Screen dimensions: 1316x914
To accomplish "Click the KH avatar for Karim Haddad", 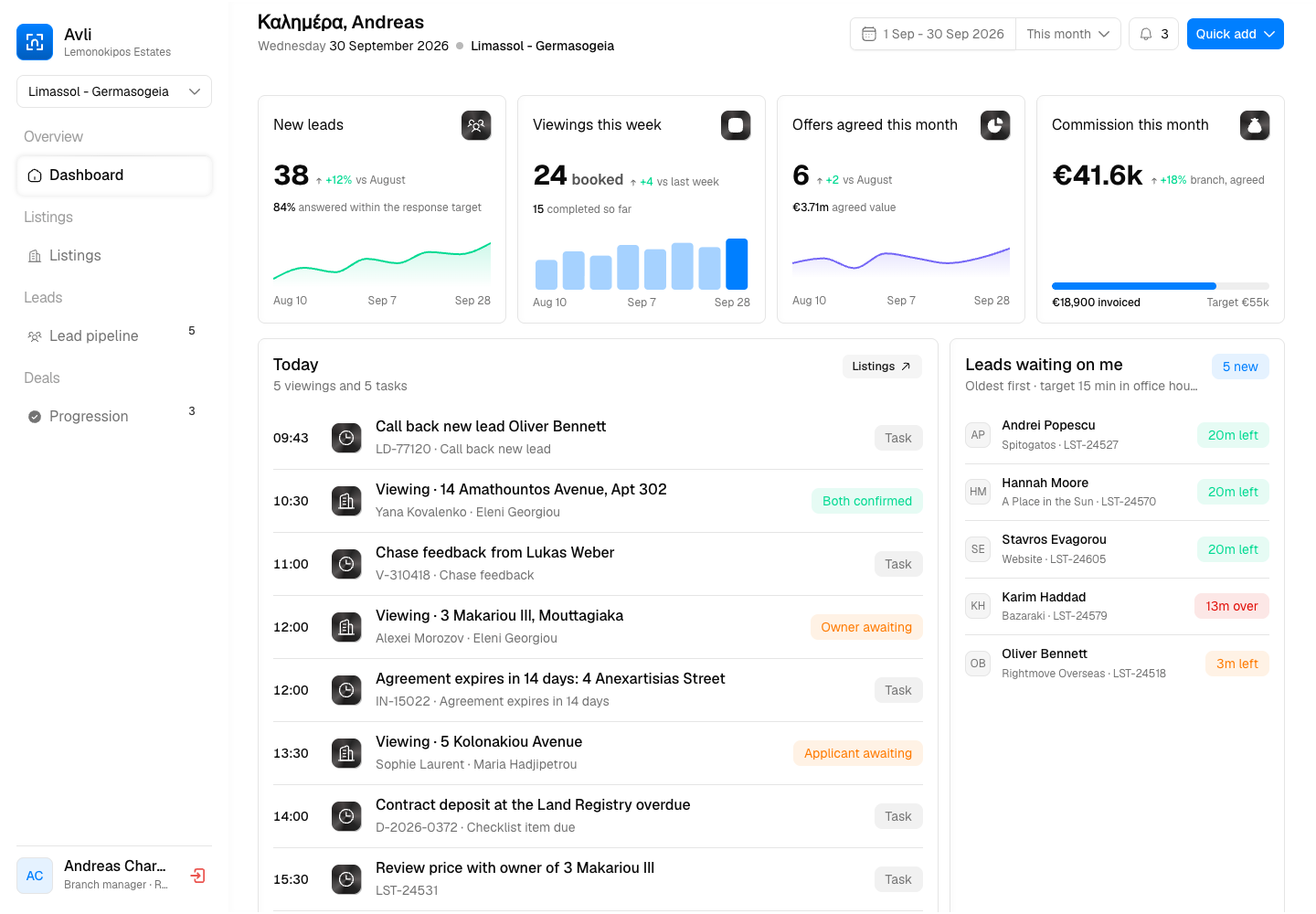I will [x=978, y=606].
